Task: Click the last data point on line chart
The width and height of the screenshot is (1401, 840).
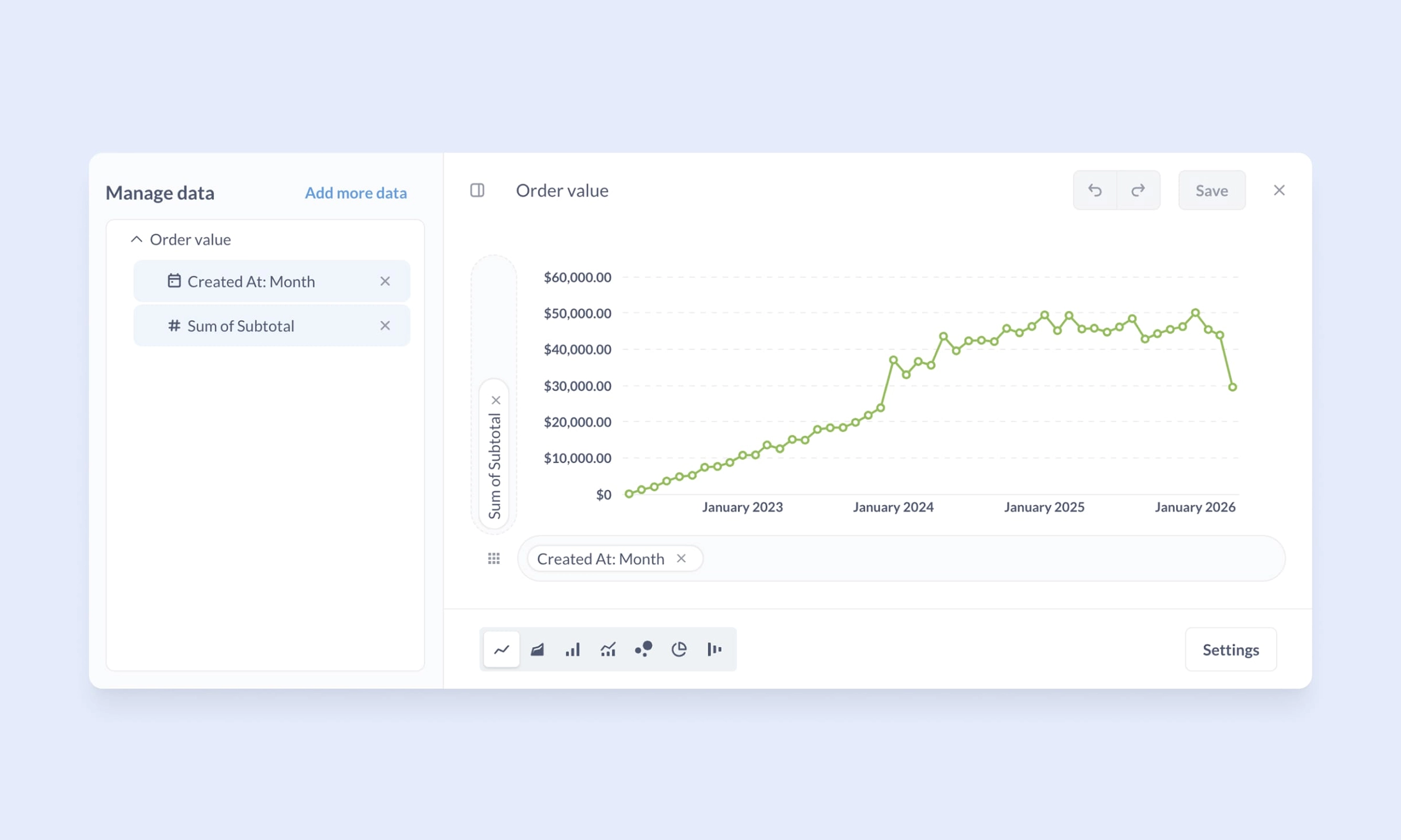Action: (1232, 387)
